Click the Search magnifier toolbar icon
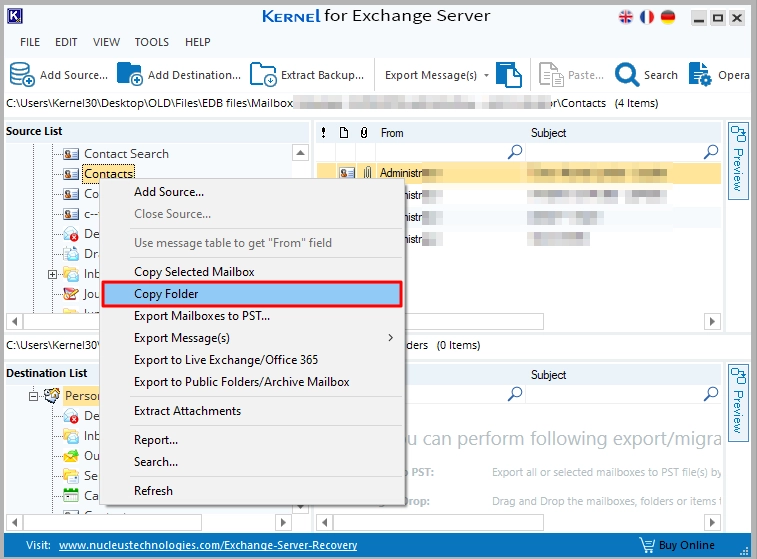The image size is (757, 559). (x=627, y=74)
